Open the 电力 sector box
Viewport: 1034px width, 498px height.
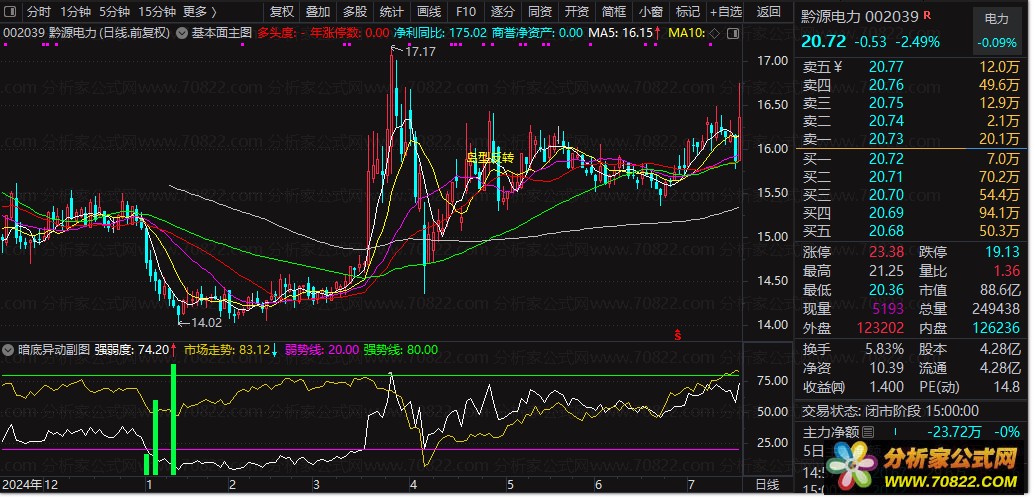coord(996,29)
